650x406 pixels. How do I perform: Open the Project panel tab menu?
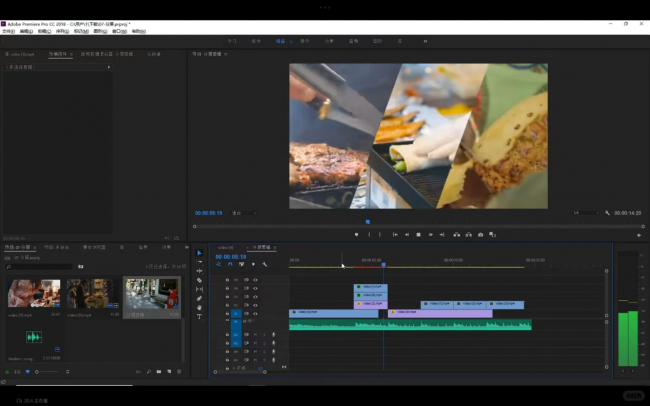coord(34,248)
